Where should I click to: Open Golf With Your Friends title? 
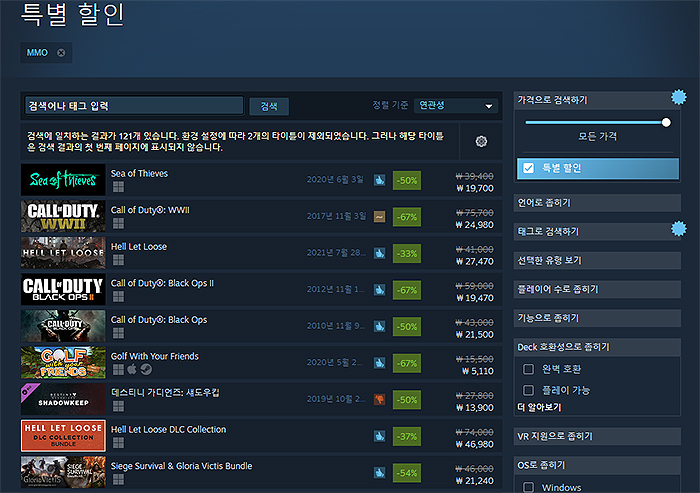[154, 356]
